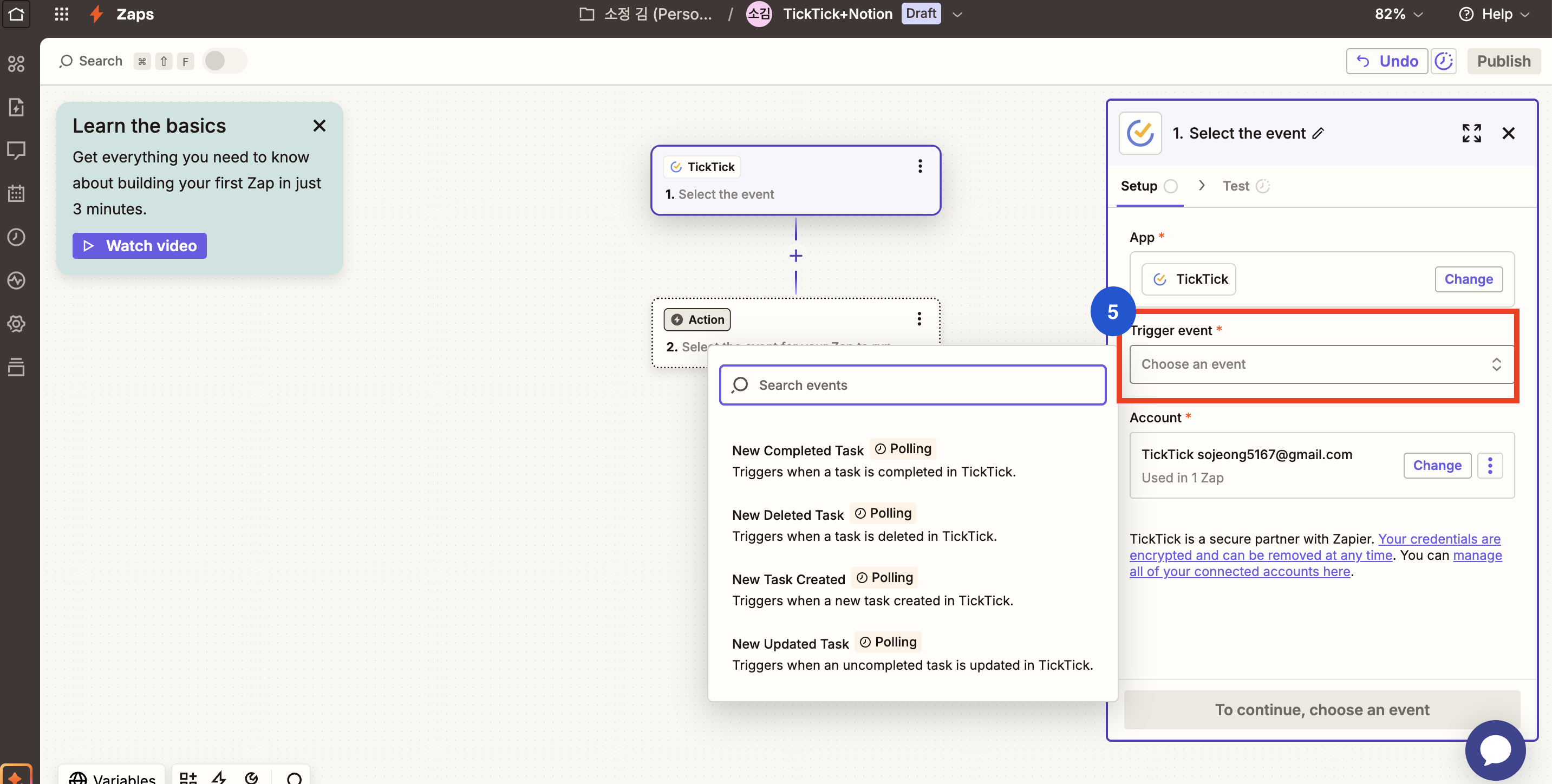Dismiss the Learn the basics card
The height and width of the screenshot is (784, 1552).
click(x=319, y=126)
